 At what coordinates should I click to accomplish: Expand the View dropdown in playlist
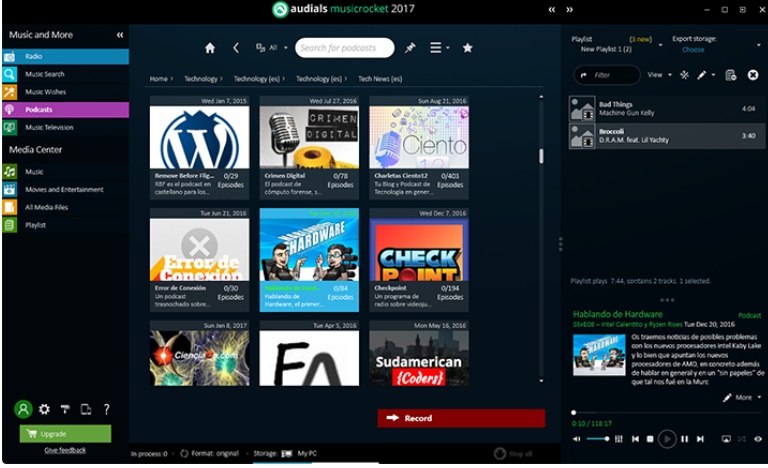[x=658, y=75]
